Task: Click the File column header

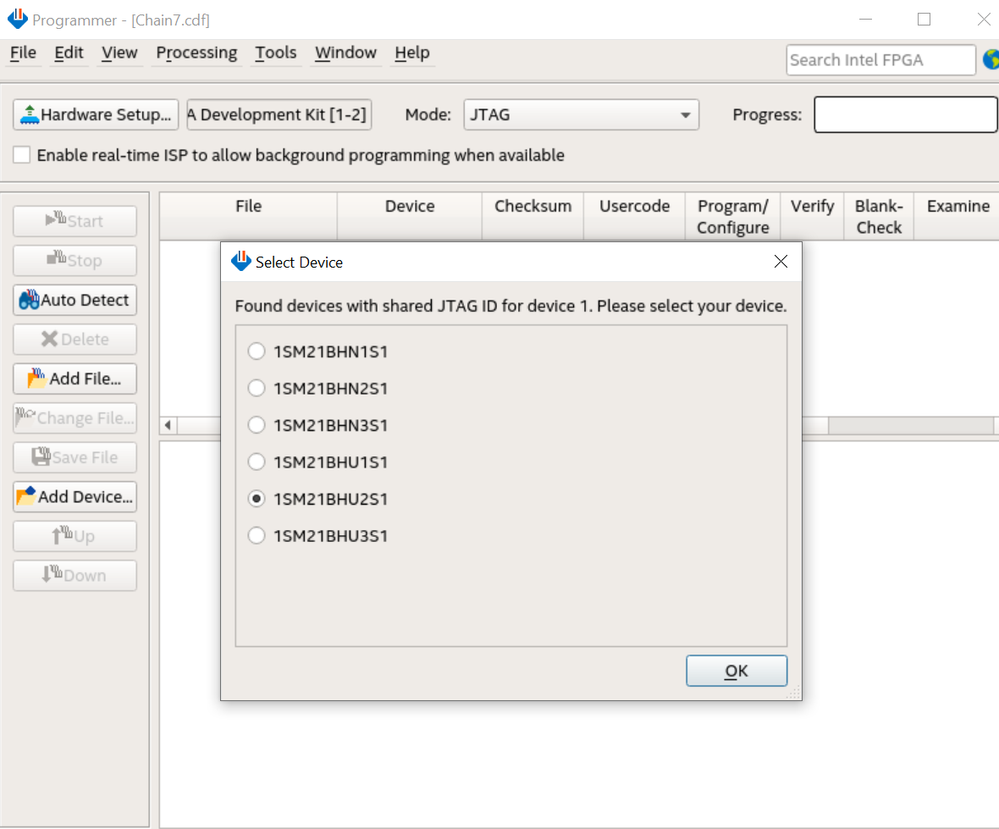Action: click(248, 217)
